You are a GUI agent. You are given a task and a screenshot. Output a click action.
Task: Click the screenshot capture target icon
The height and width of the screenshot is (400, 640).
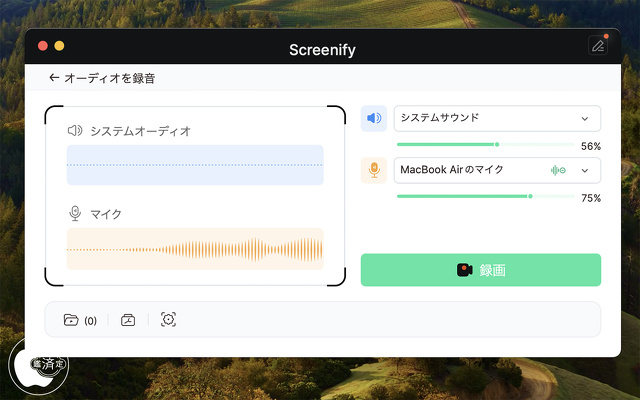(168, 320)
